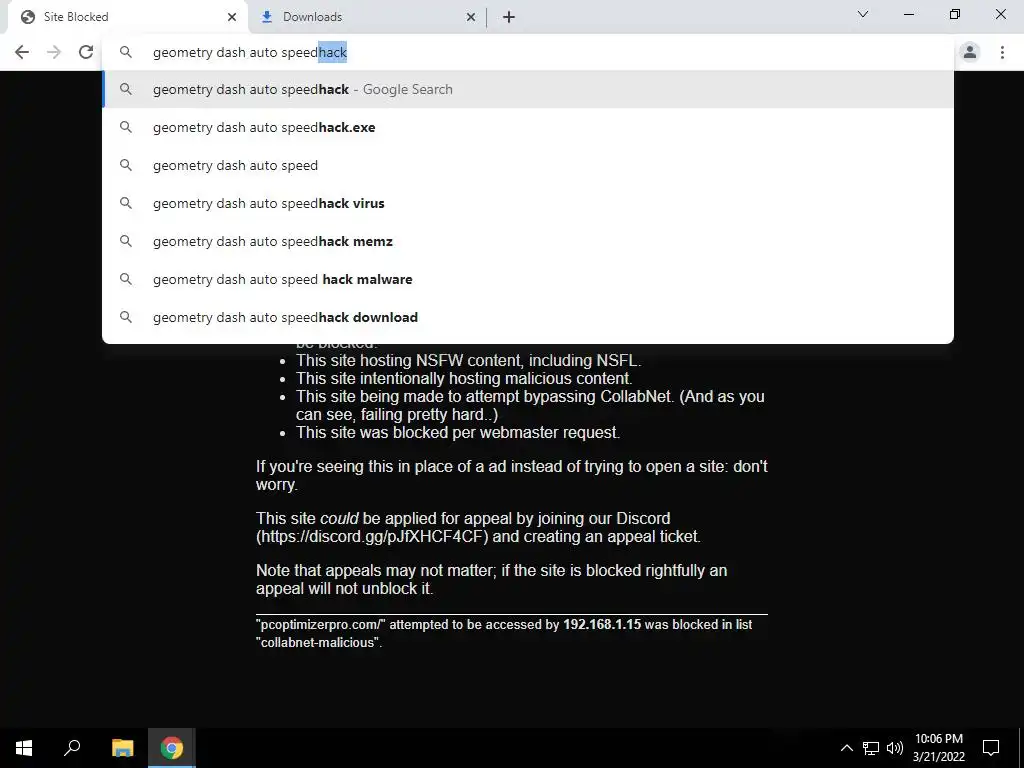Open the volume tray icon
This screenshot has height=768, width=1024.
click(895, 748)
